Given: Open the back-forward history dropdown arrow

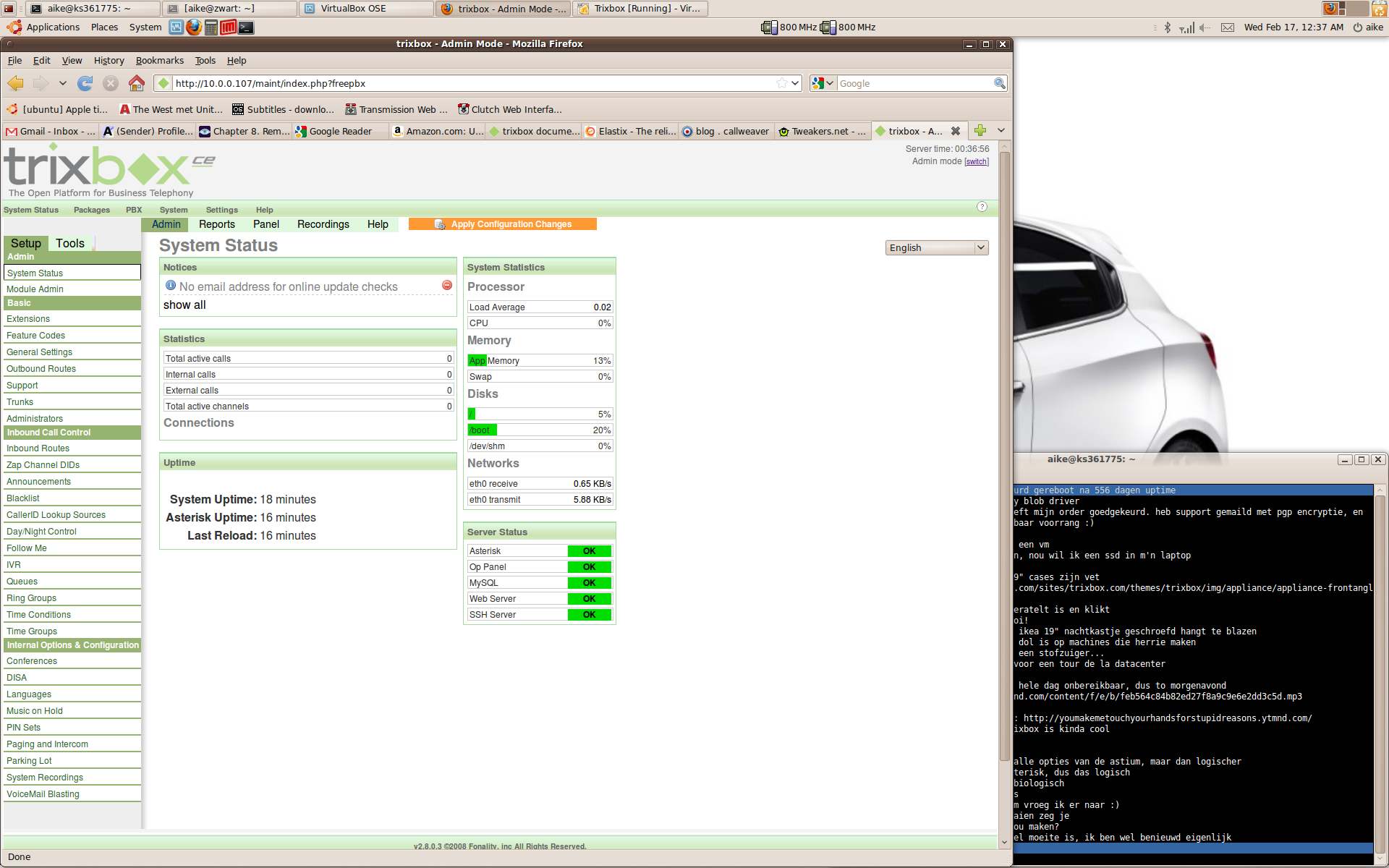Looking at the screenshot, I should coord(63,83).
